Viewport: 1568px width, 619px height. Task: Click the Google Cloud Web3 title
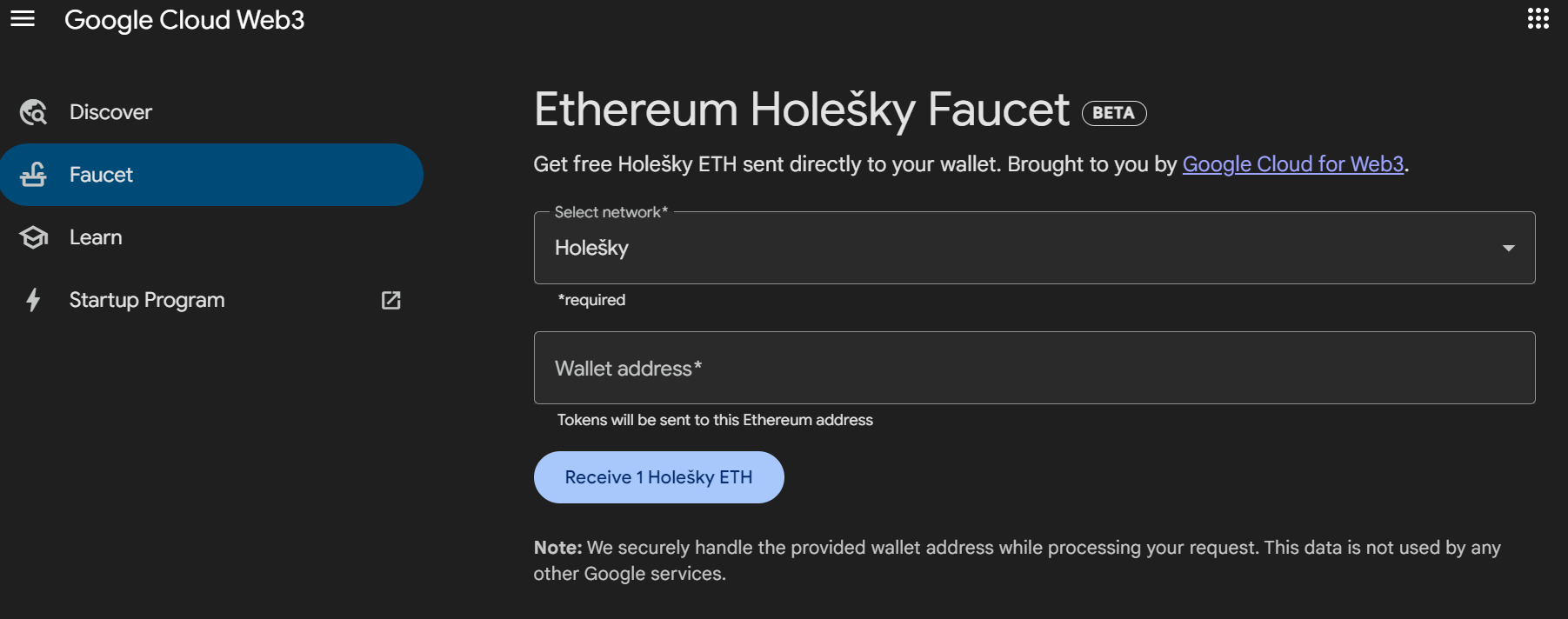185,19
